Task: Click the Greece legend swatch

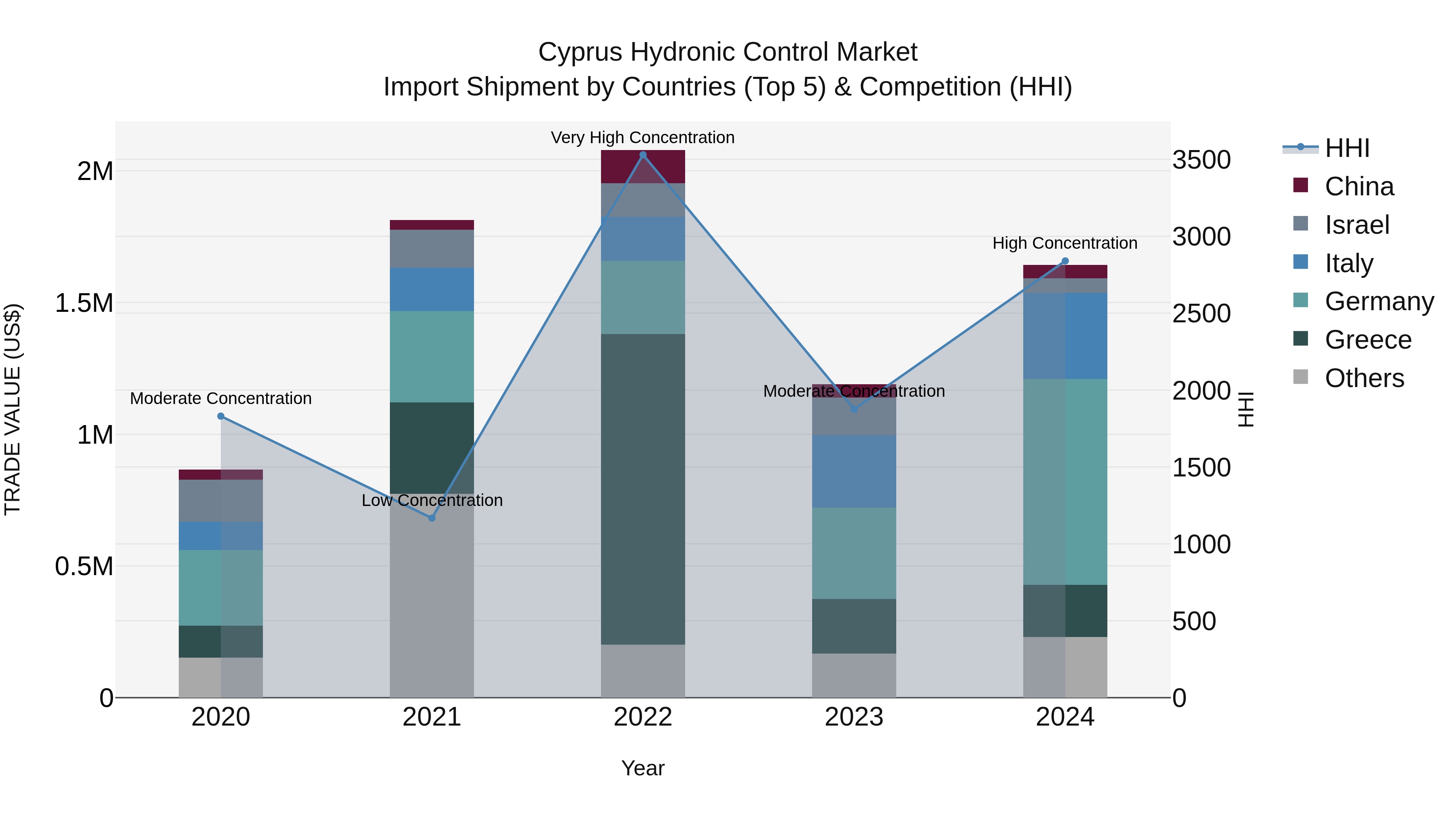Action: tap(1301, 339)
